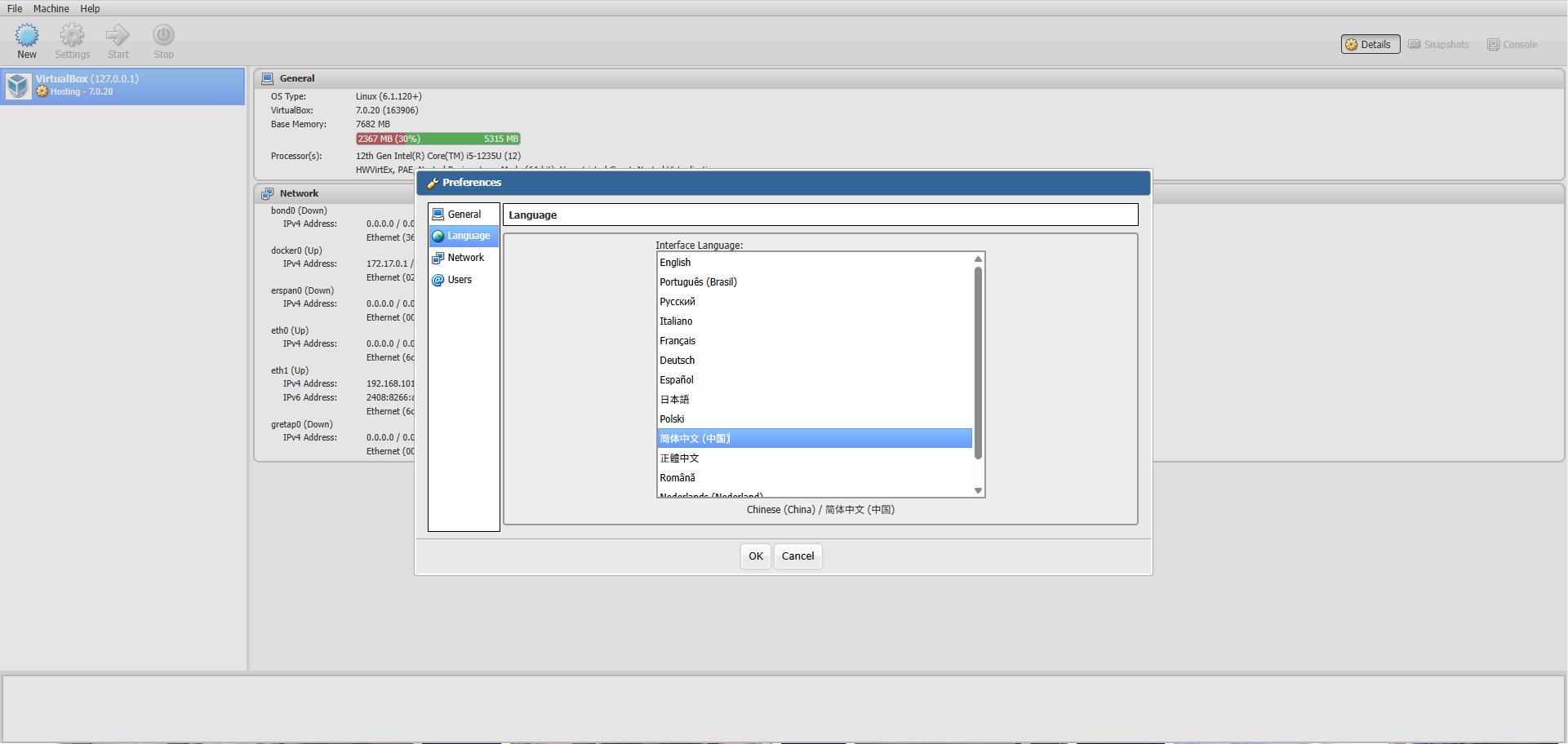
Task: Switch to the Details view
Action: pos(1370,45)
